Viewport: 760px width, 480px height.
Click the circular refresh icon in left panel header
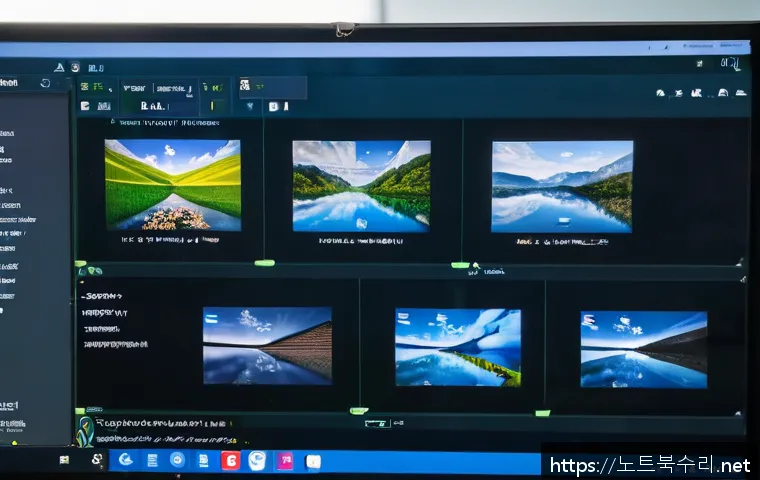pos(45,83)
